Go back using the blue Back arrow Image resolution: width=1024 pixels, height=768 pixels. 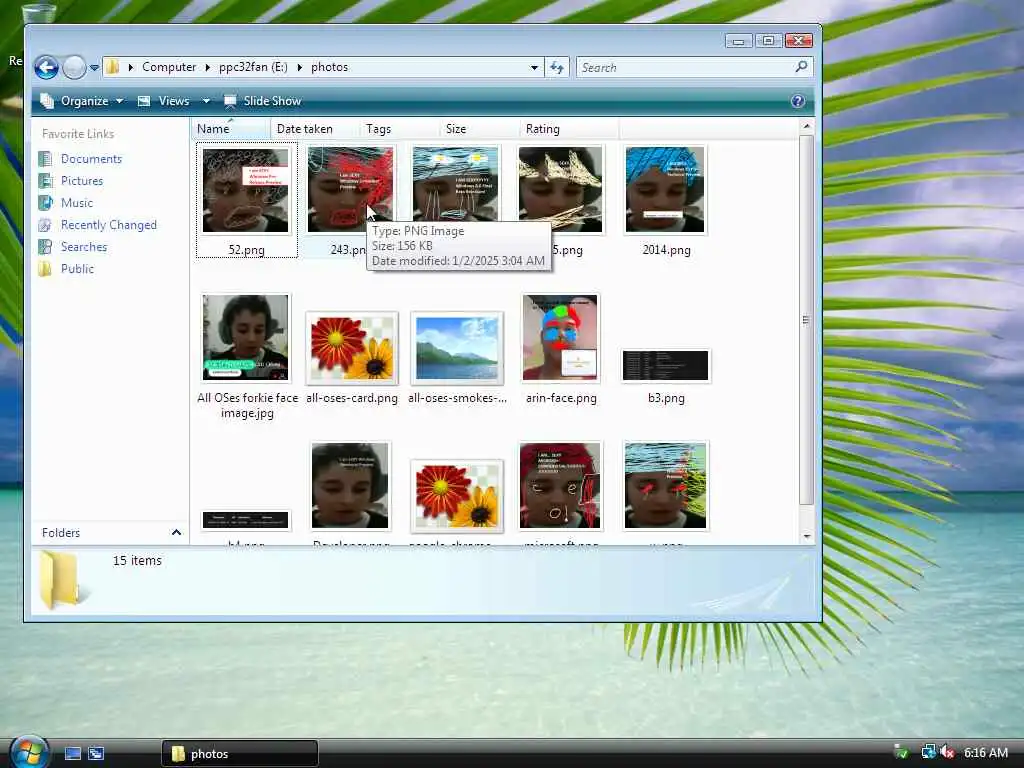tap(46, 67)
